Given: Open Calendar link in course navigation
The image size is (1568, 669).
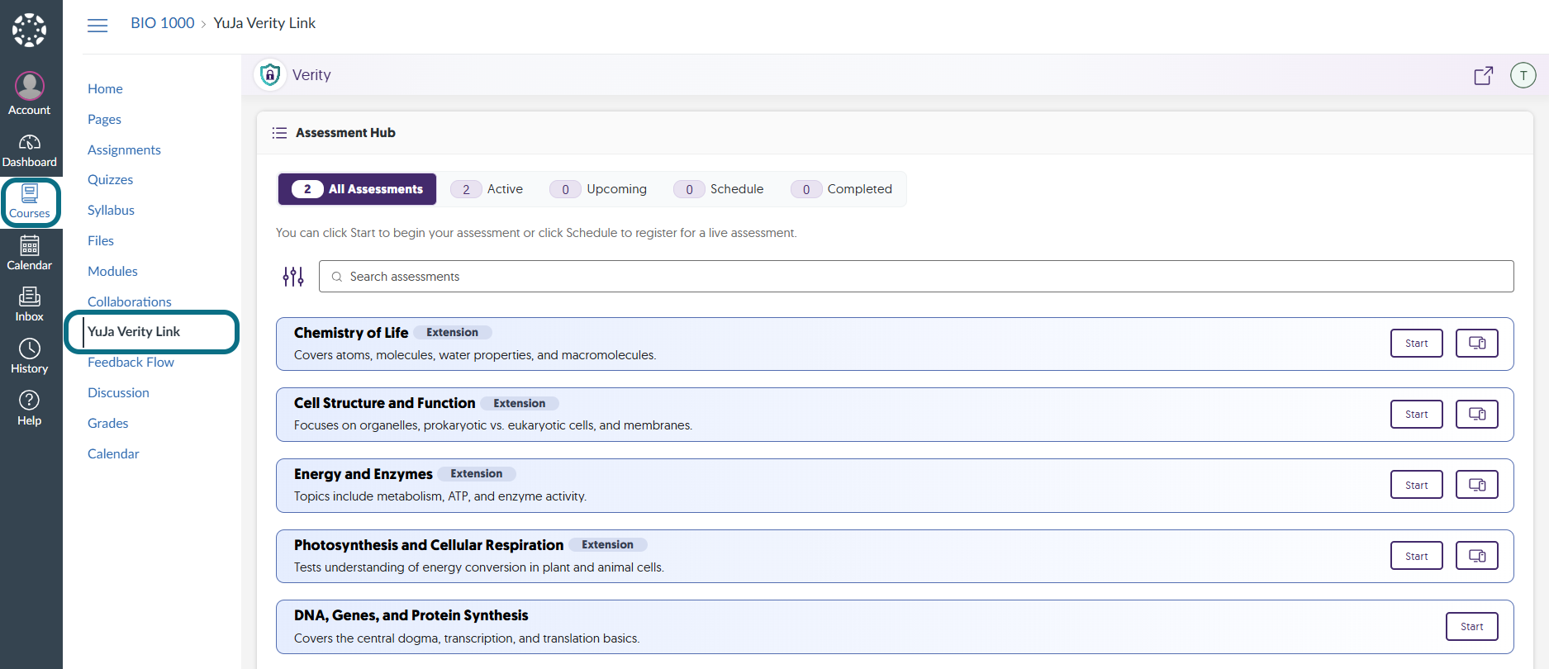Looking at the screenshot, I should tap(113, 453).
